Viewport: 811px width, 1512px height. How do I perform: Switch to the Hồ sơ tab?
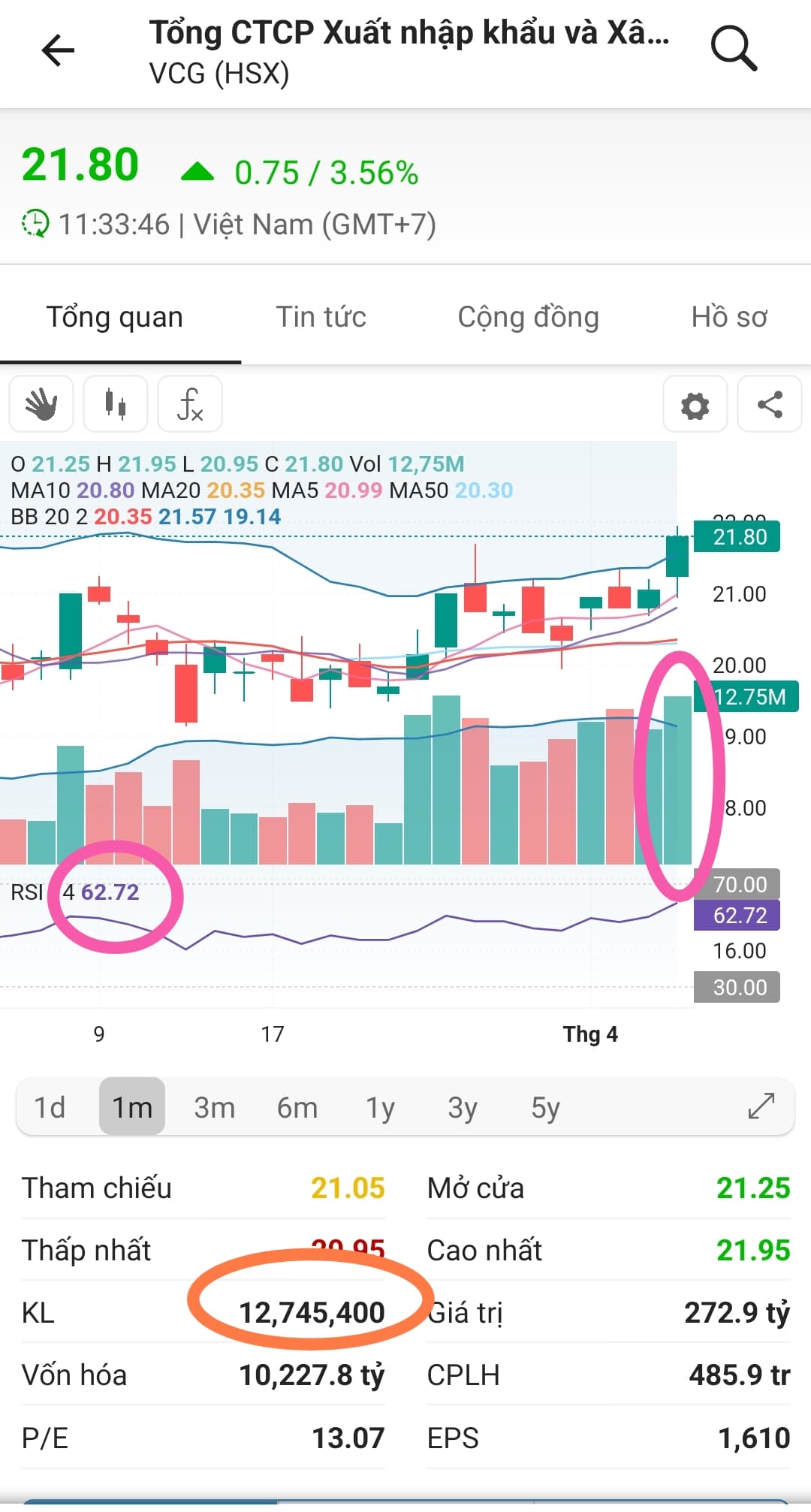click(x=728, y=317)
